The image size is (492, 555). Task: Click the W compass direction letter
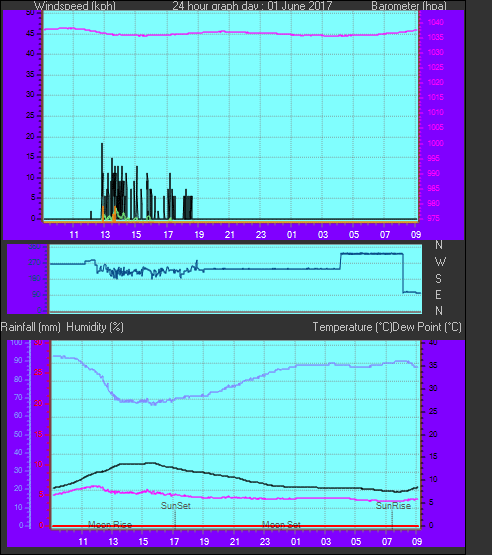click(x=440, y=262)
